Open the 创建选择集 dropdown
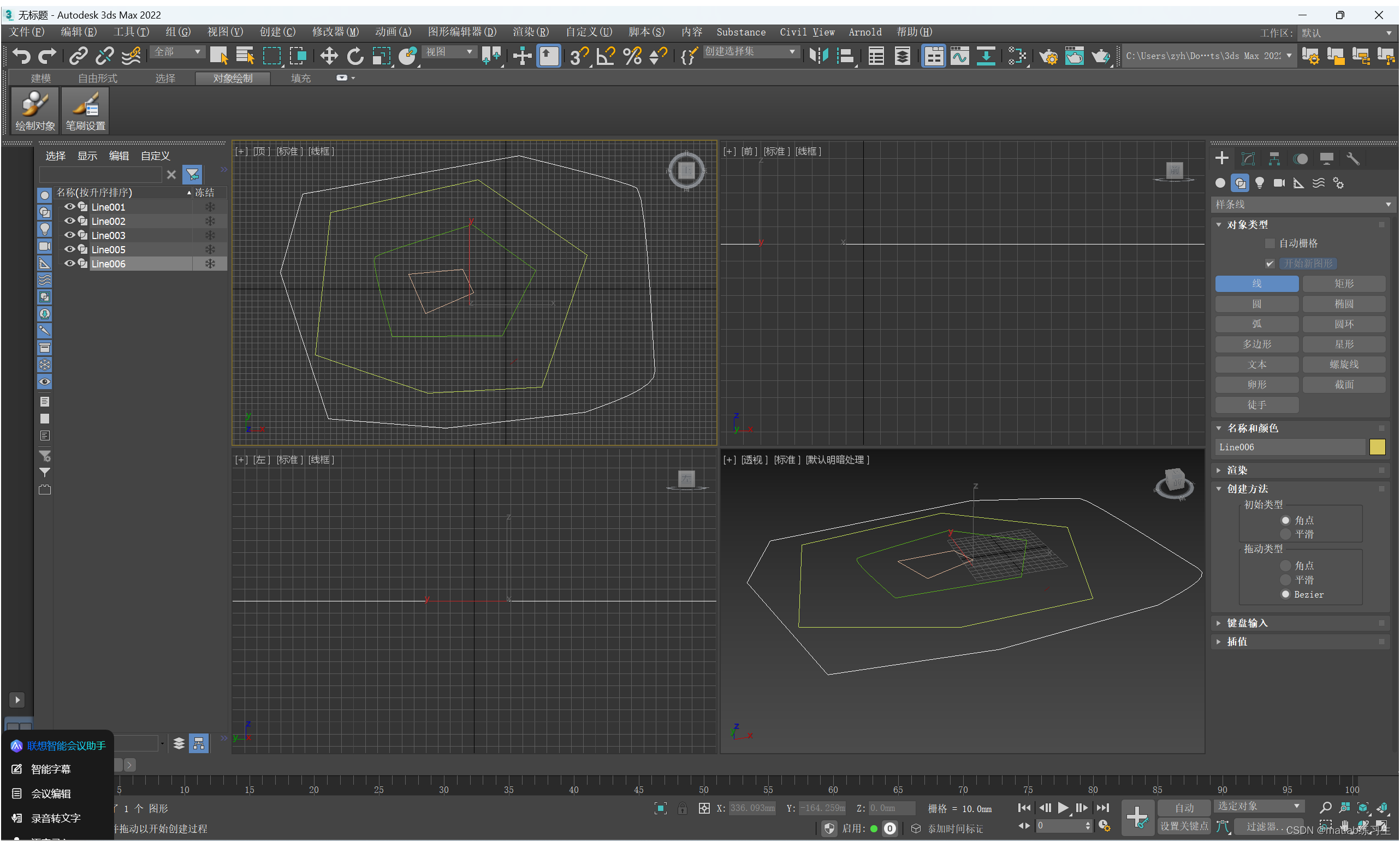The image size is (1400, 841). tap(750, 52)
